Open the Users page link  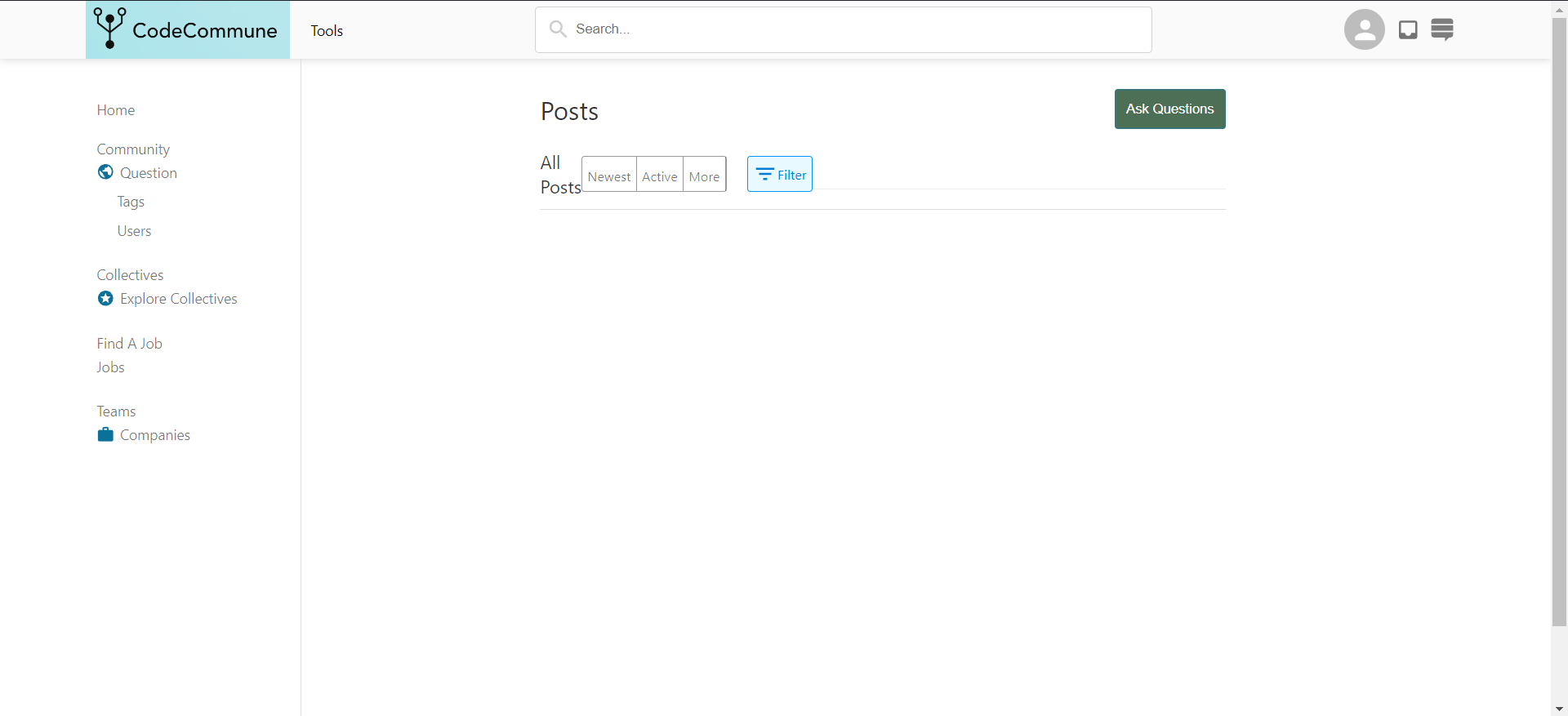tap(134, 231)
